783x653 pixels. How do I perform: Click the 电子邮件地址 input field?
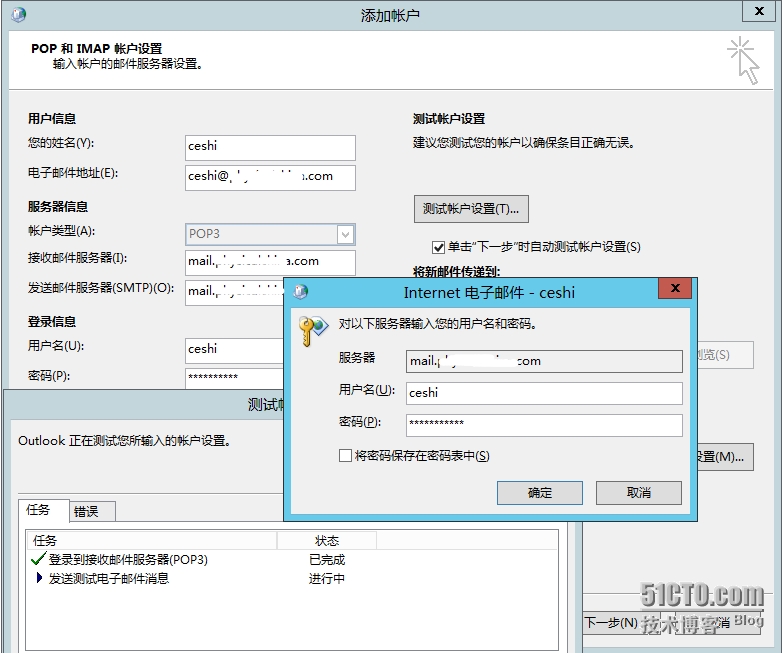pos(270,177)
